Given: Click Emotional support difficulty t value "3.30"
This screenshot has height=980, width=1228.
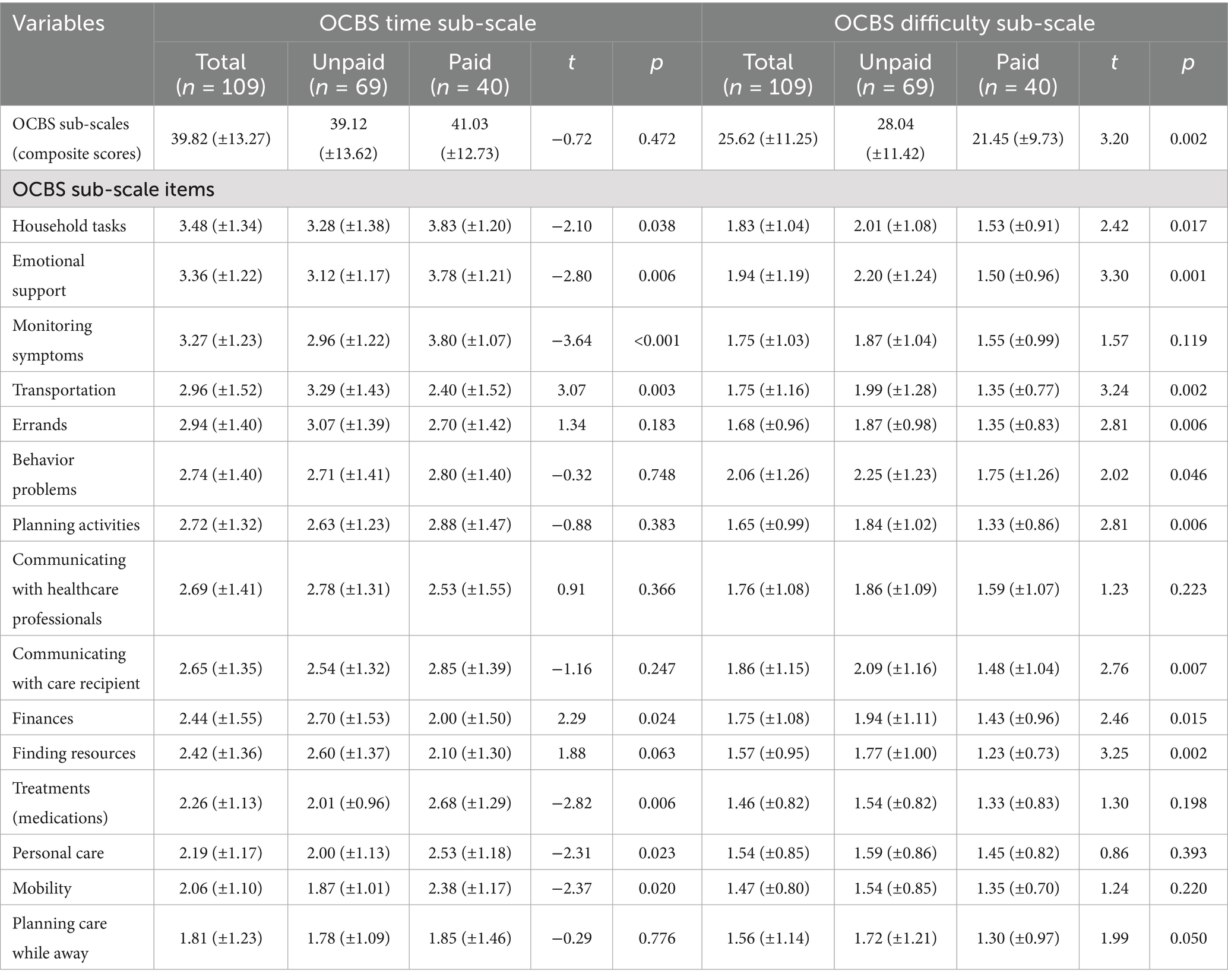Looking at the screenshot, I should pos(1114,276).
